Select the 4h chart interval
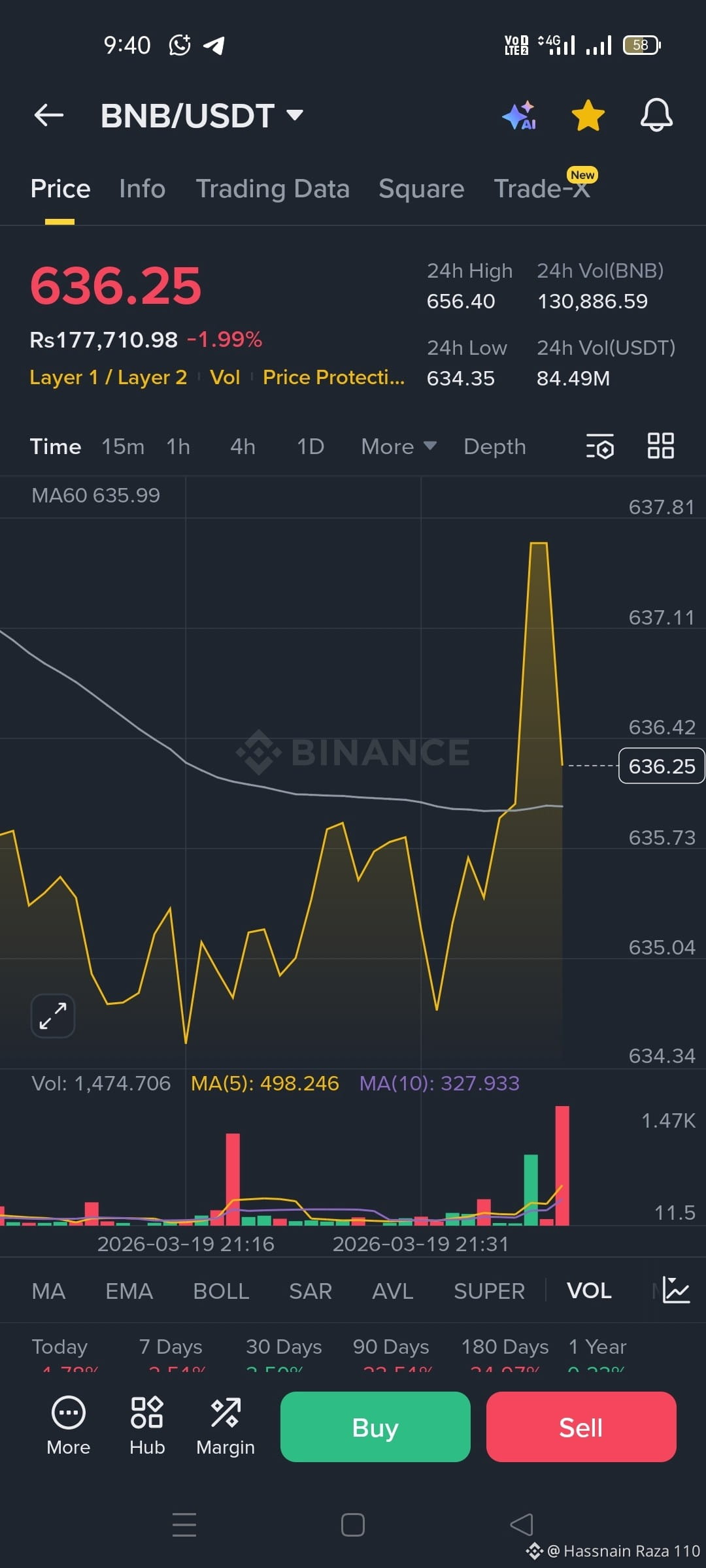Image resolution: width=706 pixels, height=1568 pixels. pos(243,447)
